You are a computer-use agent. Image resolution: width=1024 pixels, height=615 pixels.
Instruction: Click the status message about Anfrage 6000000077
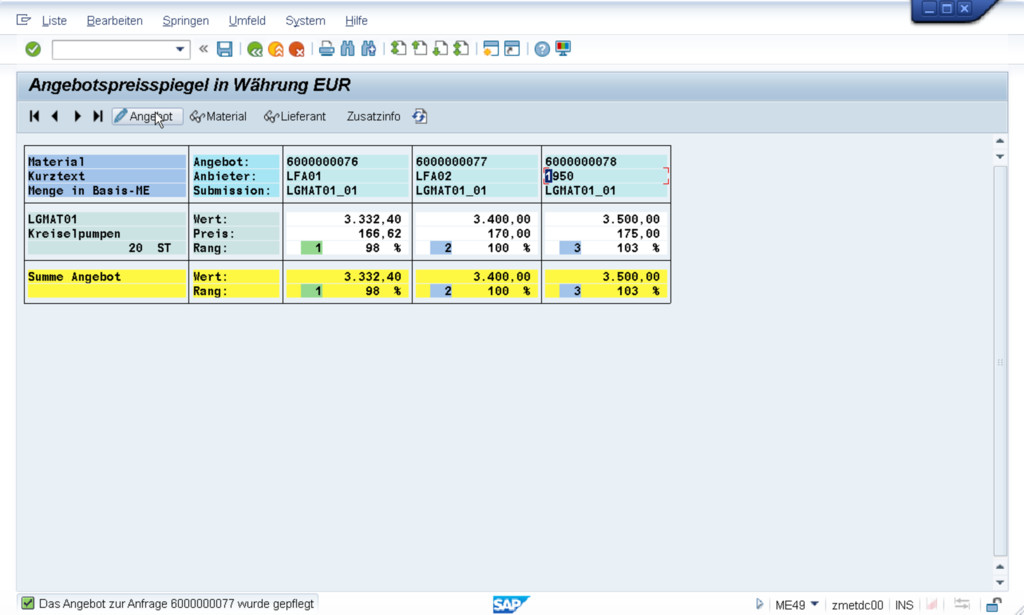(176, 604)
